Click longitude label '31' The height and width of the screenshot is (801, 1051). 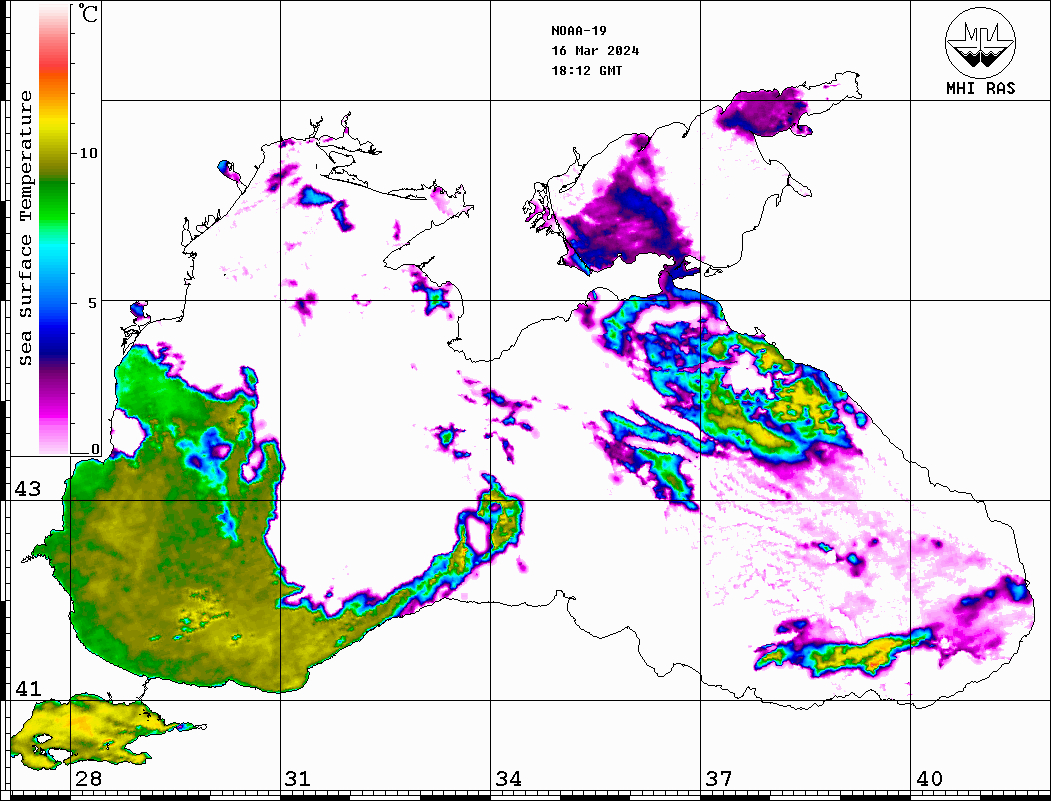click(x=298, y=779)
